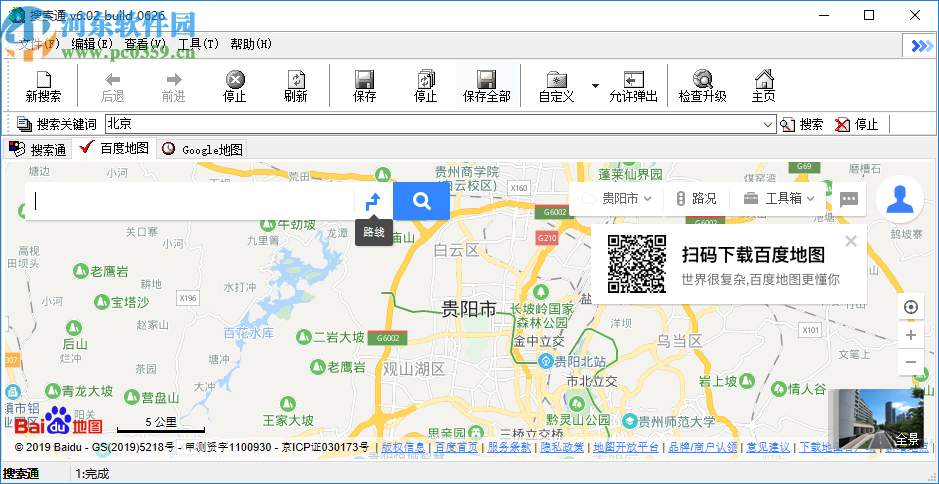Click the 搜索 search button
The image size is (939, 484).
[x=802, y=125]
